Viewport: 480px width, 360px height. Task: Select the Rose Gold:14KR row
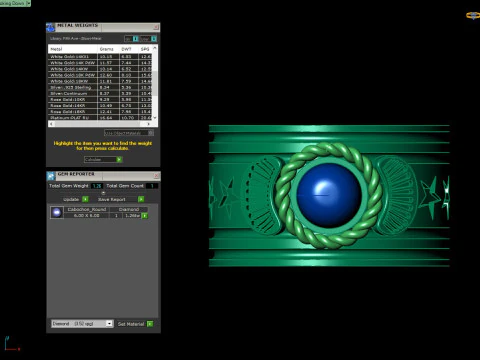100,105
